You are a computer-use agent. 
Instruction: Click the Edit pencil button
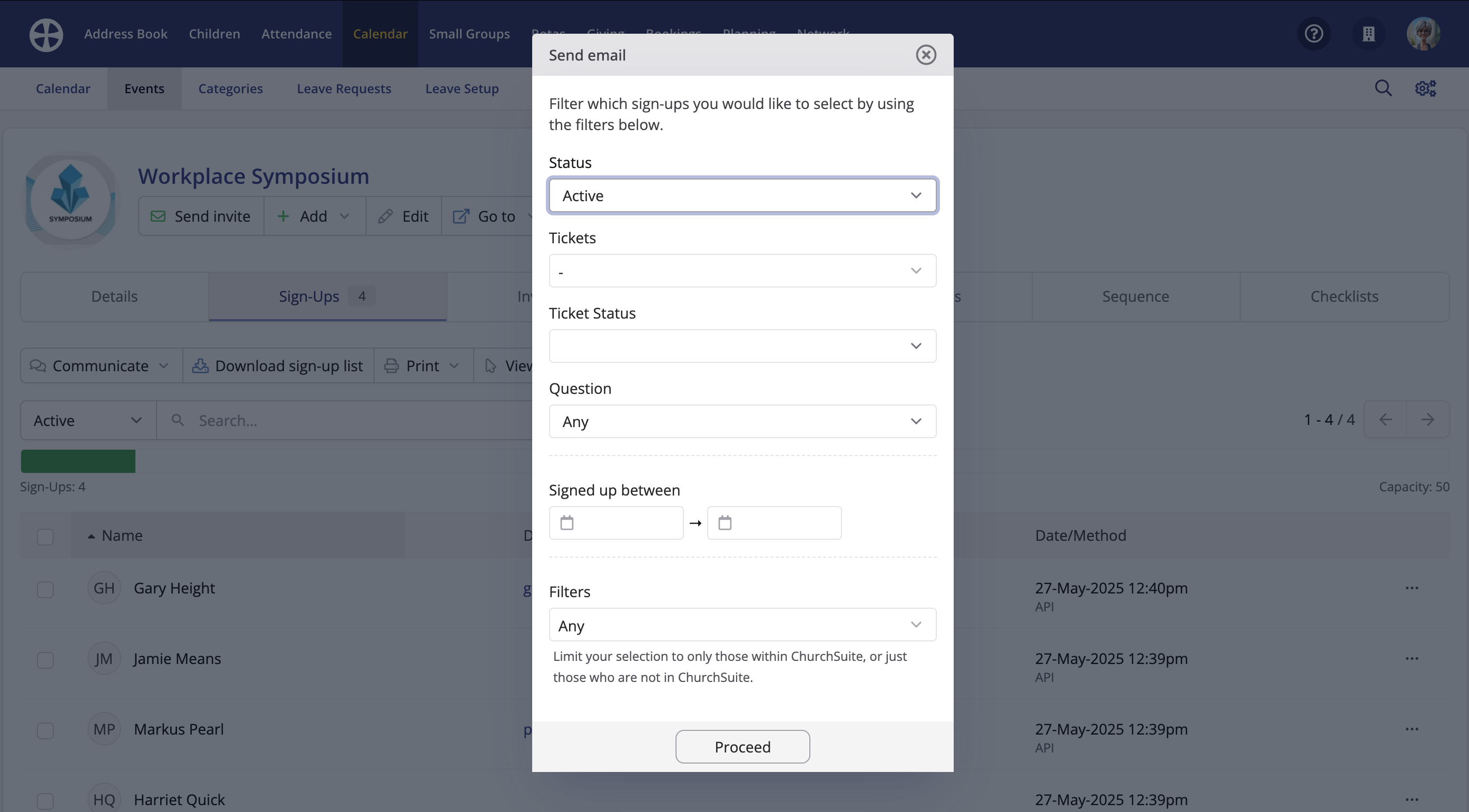(404, 216)
